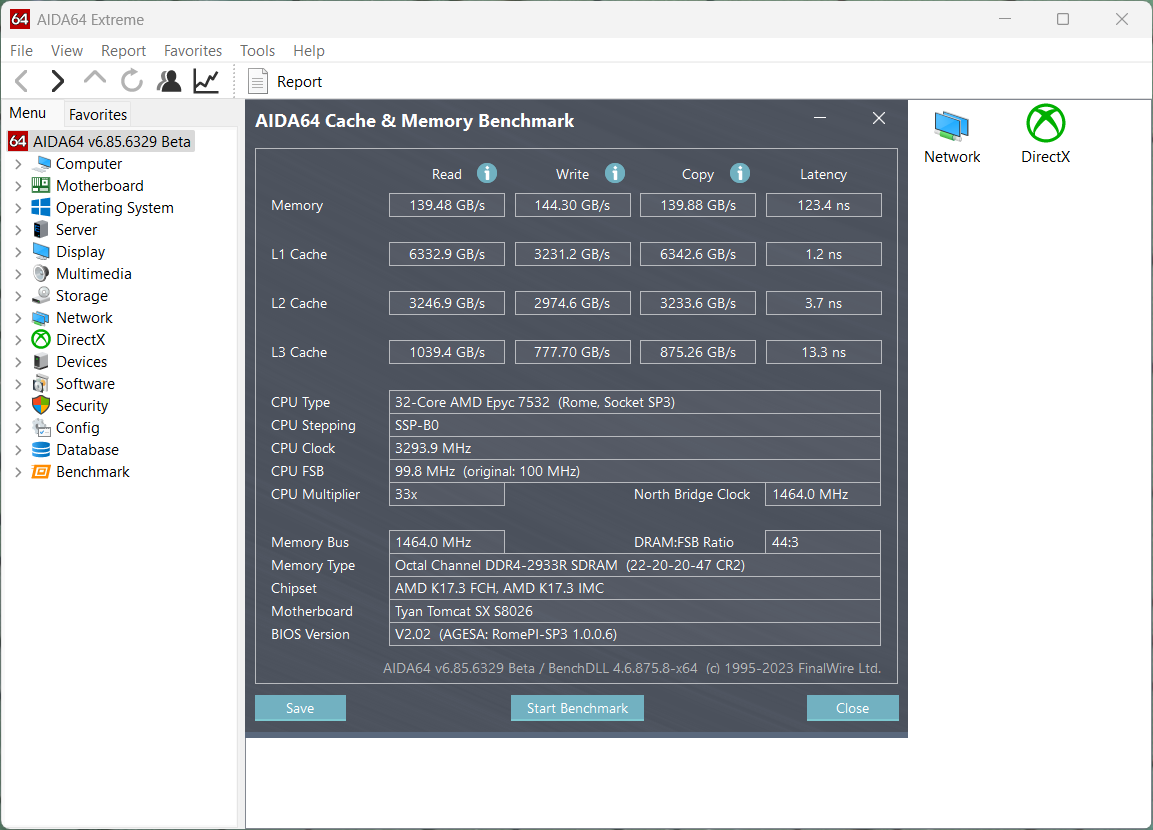1153x830 pixels.
Task: Click the Memory Type field Octal Channel DDR4-2933R
Action: coord(635,565)
